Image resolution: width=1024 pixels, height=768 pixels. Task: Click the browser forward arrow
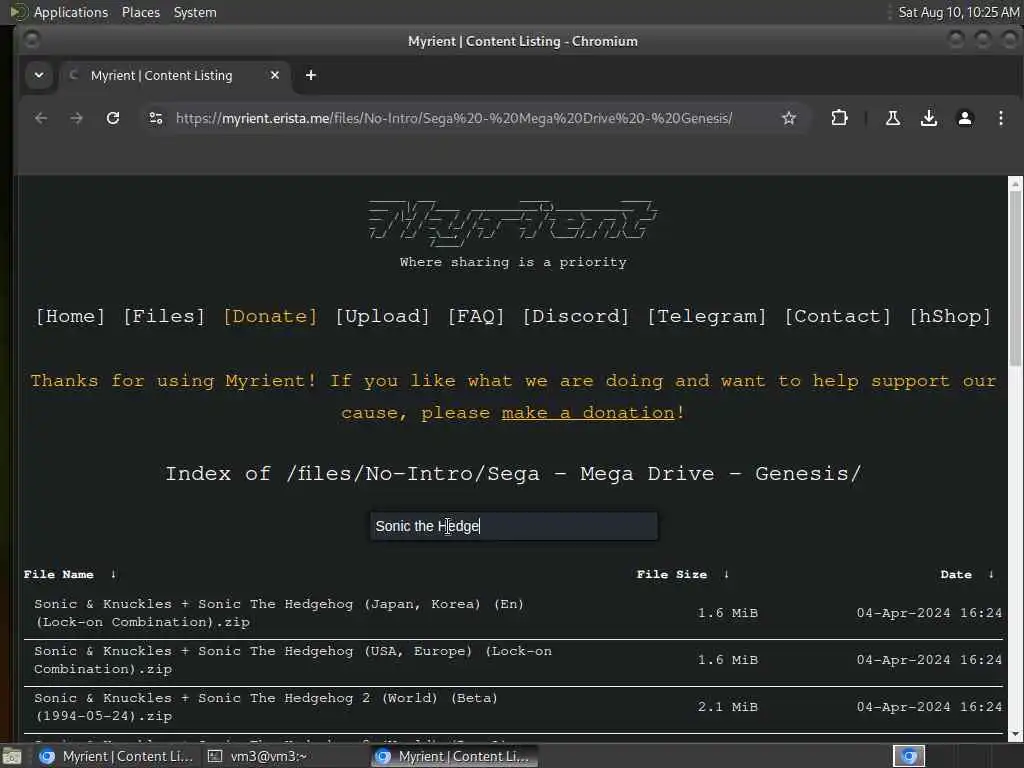(77, 118)
